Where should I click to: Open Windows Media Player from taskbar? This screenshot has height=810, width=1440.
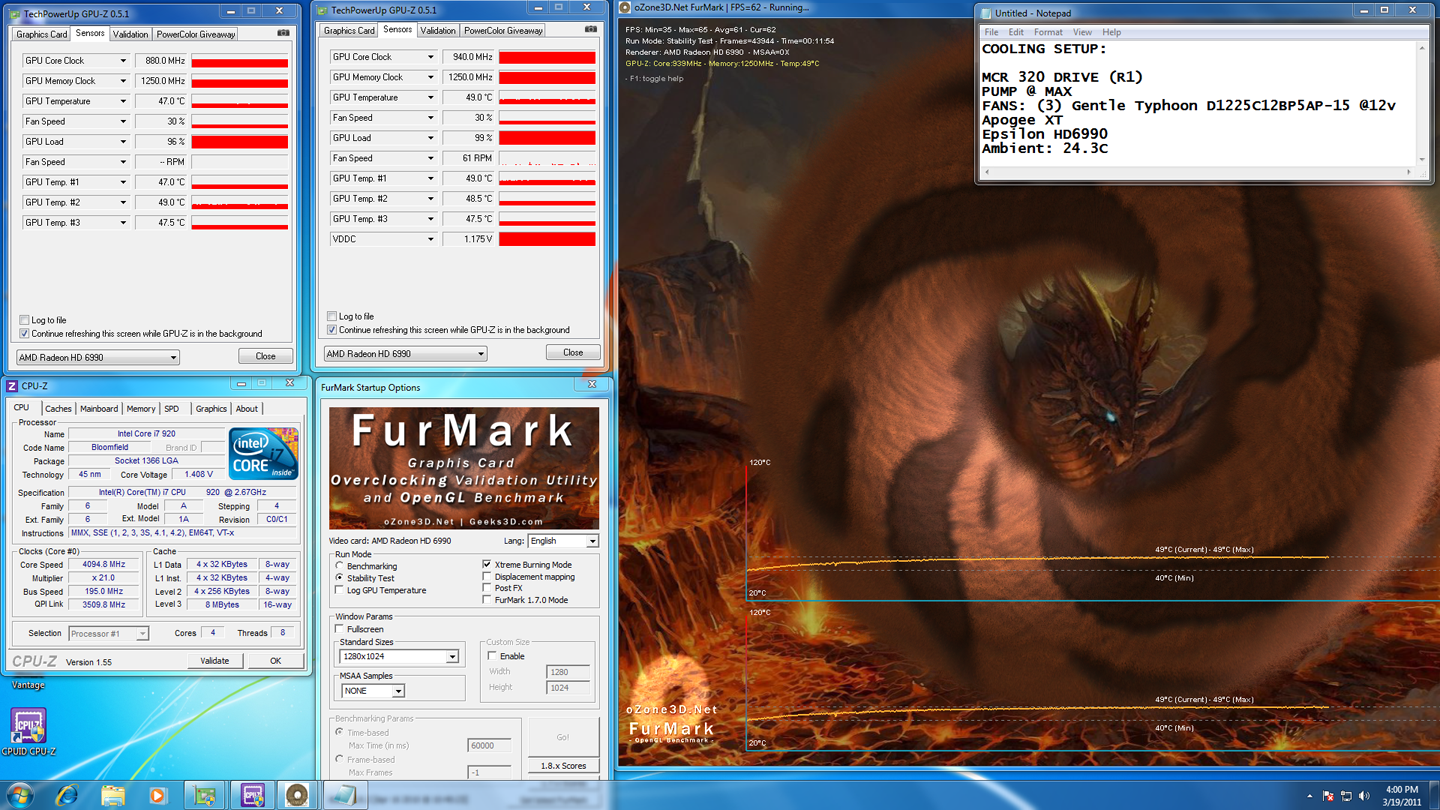point(157,795)
